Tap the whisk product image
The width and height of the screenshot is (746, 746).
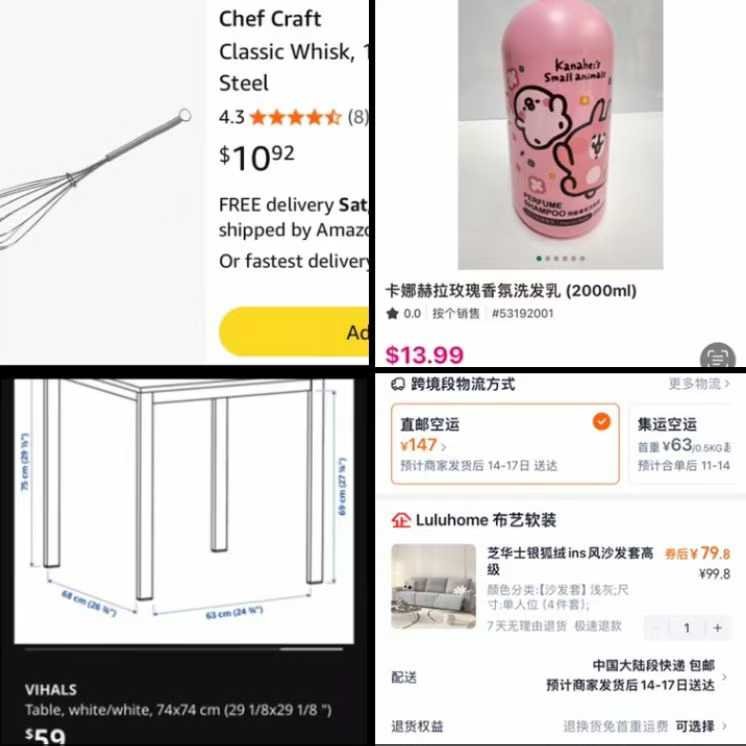coord(95,181)
